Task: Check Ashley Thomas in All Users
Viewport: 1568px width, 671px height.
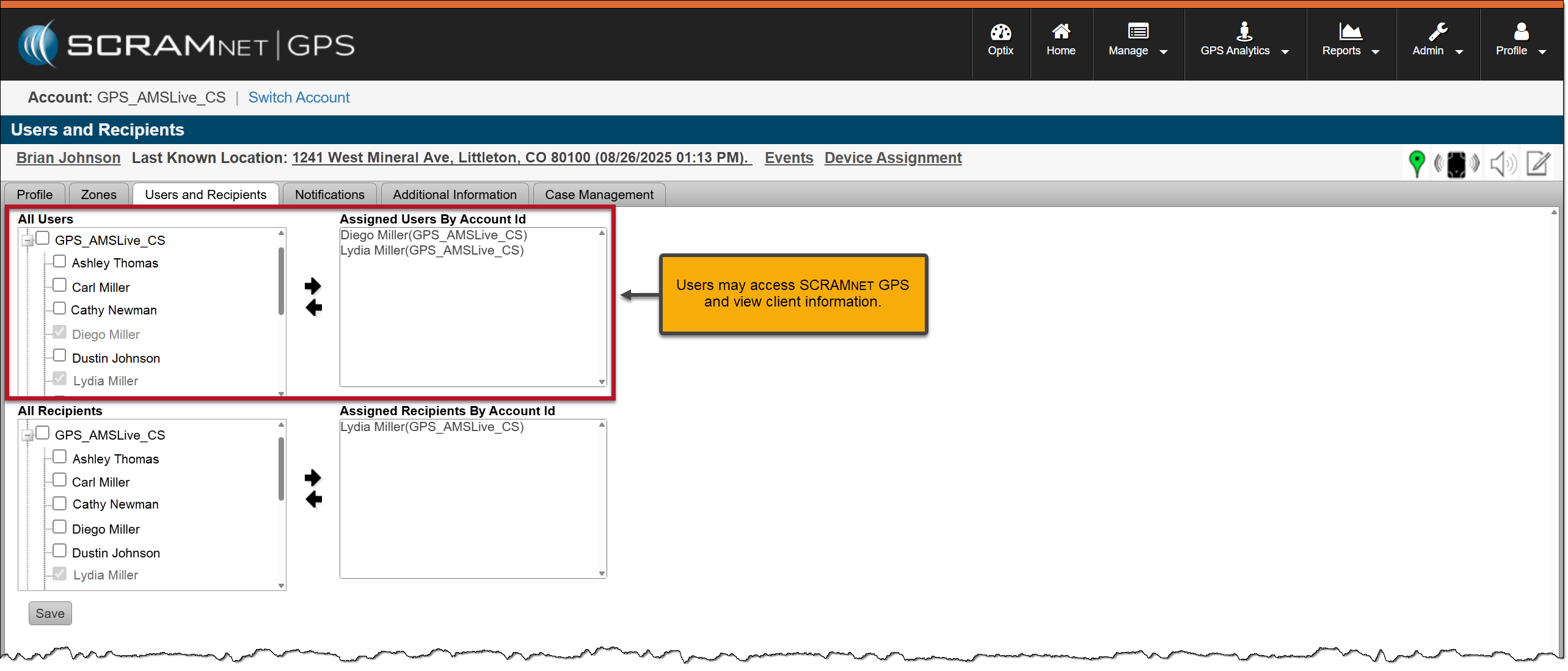Action: (60, 262)
